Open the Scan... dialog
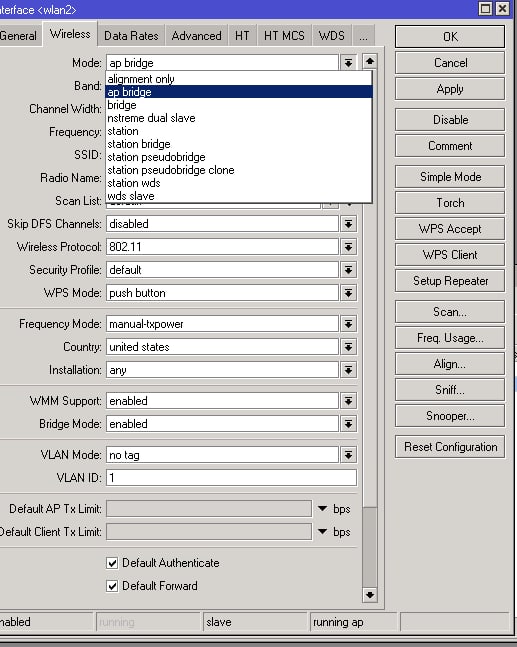517x647 pixels. click(450, 312)
